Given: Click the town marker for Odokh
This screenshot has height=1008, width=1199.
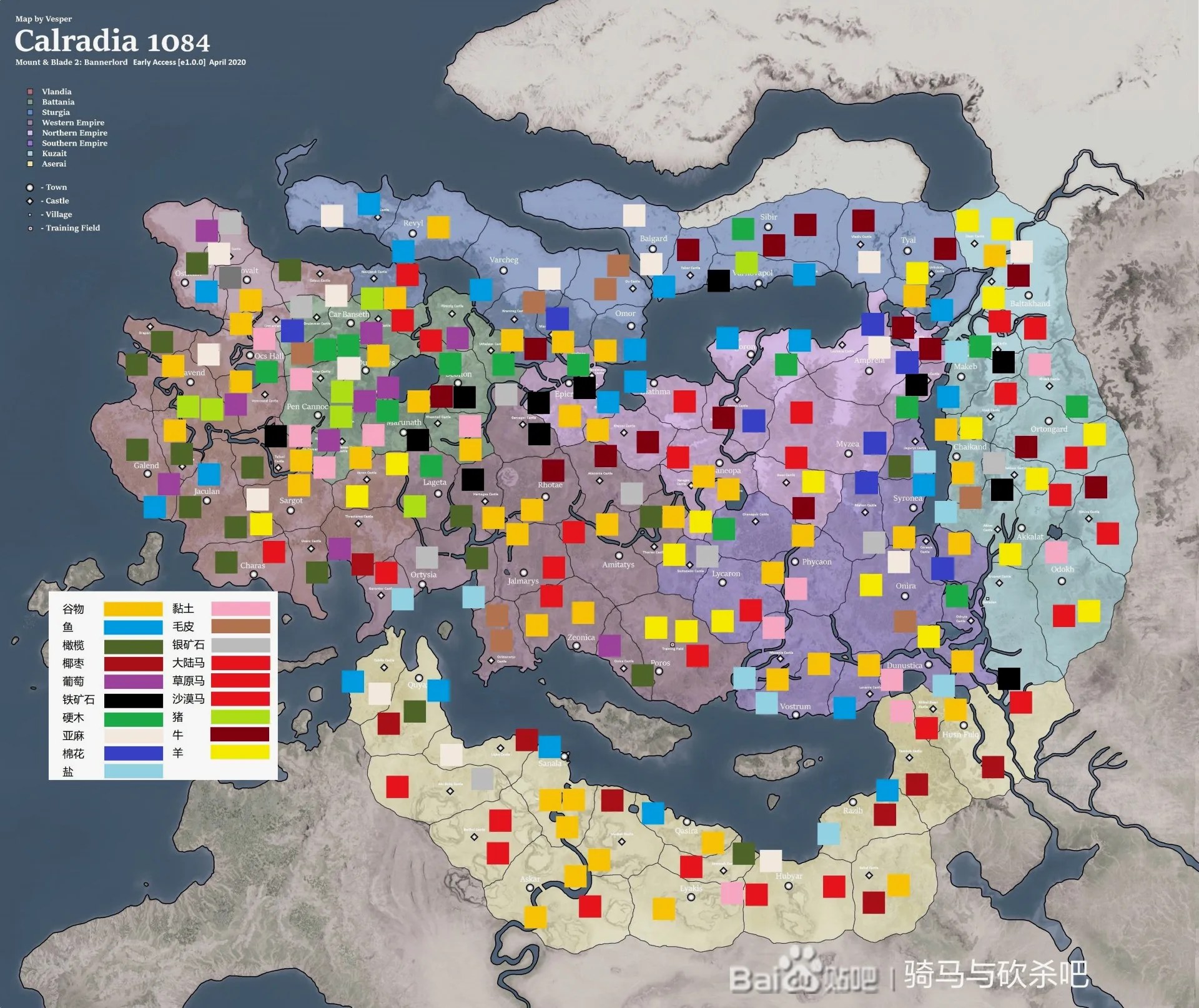Looking at the screenshot, I should pos(1062,581).
